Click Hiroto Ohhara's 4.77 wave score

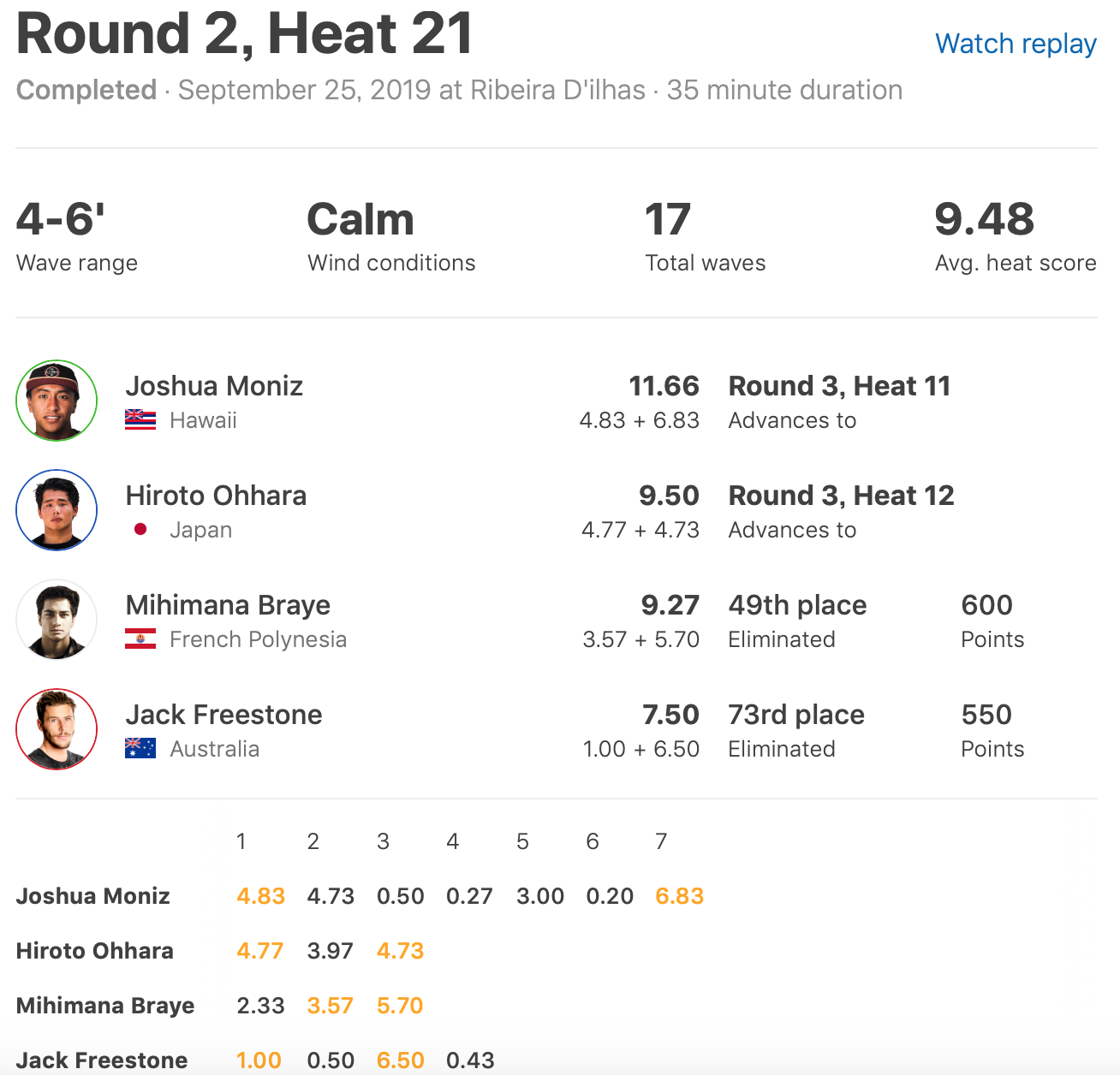[260, 951]
